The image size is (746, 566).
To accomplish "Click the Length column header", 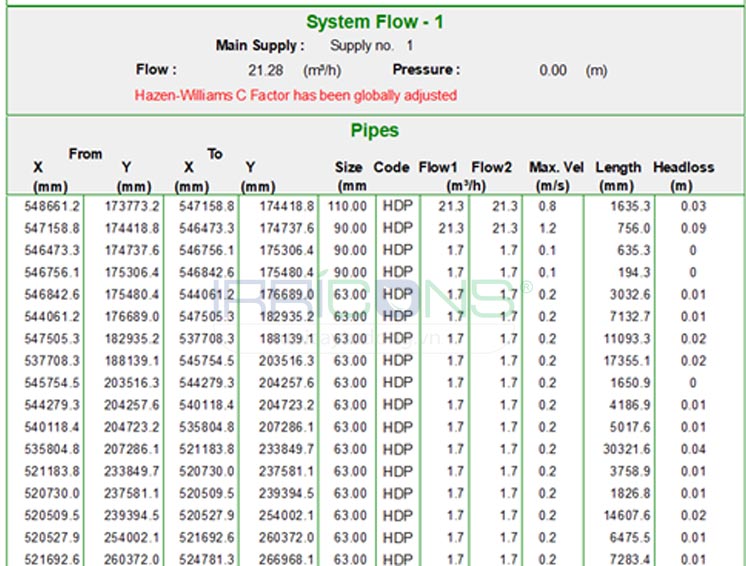I will [618, 168].
